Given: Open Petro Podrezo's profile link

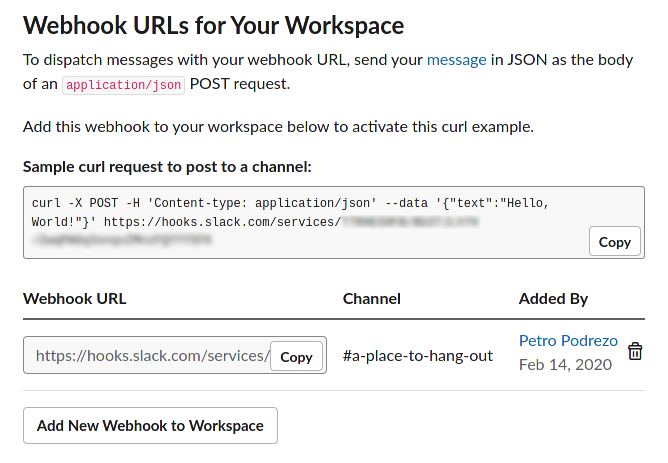Looking at the screenshot, I should [x=568, y=341].
